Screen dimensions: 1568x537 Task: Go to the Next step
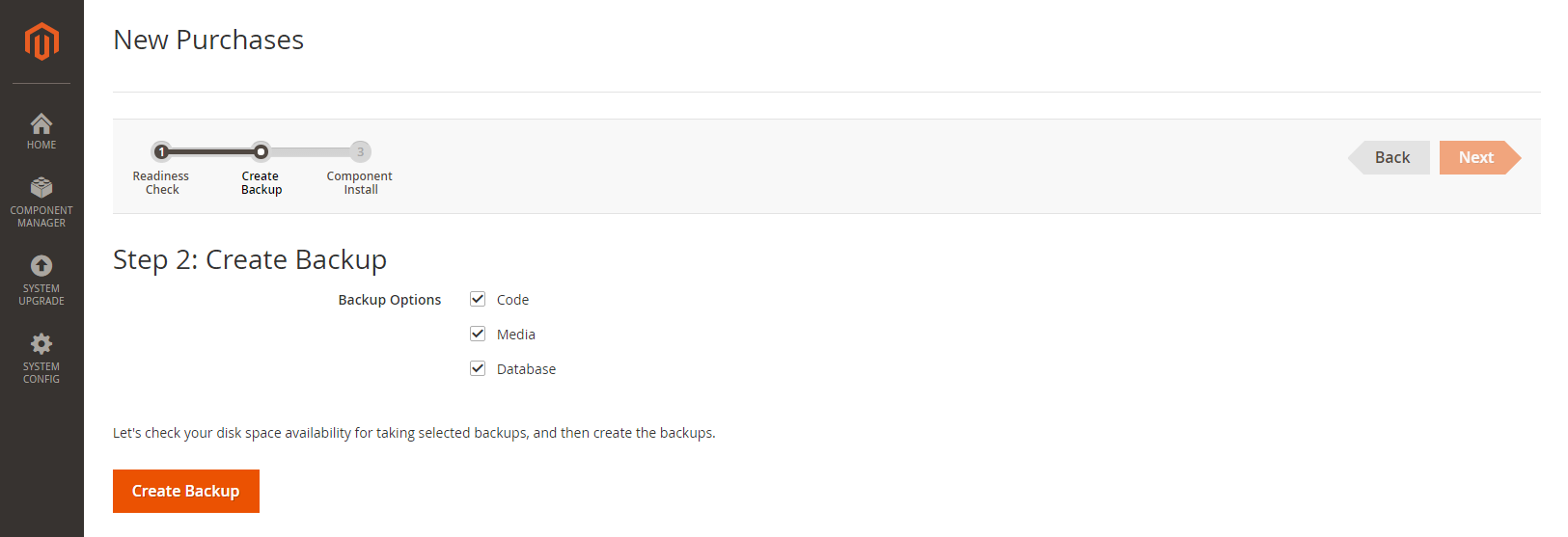click(x=1476, y=157)
